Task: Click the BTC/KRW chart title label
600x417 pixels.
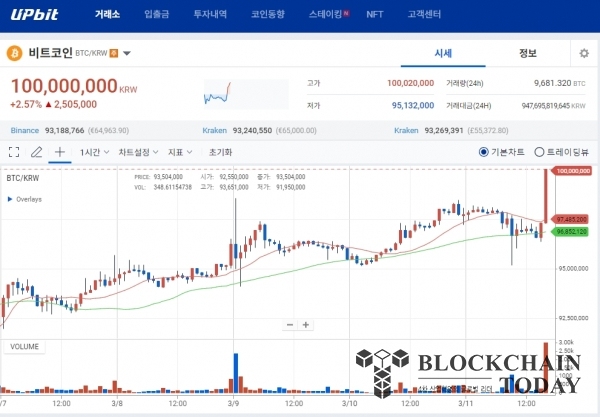Action: [23, 178]
